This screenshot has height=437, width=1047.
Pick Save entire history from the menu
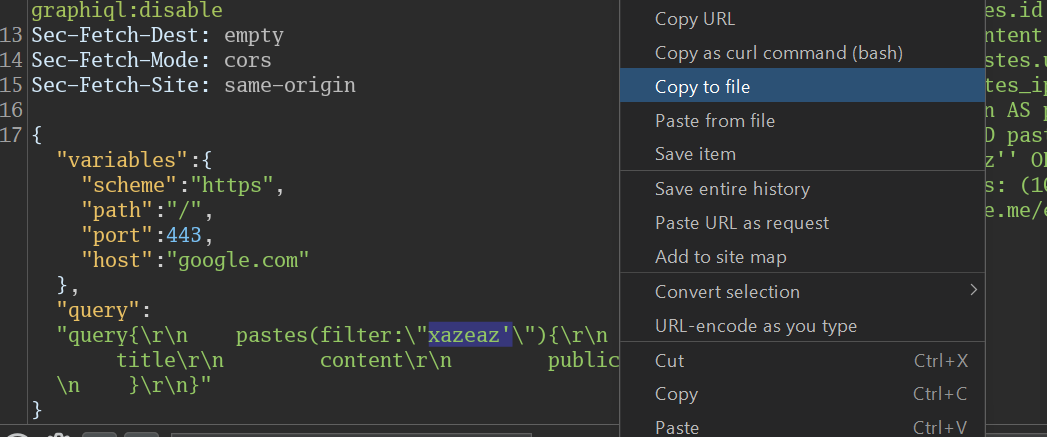(802, 189)
